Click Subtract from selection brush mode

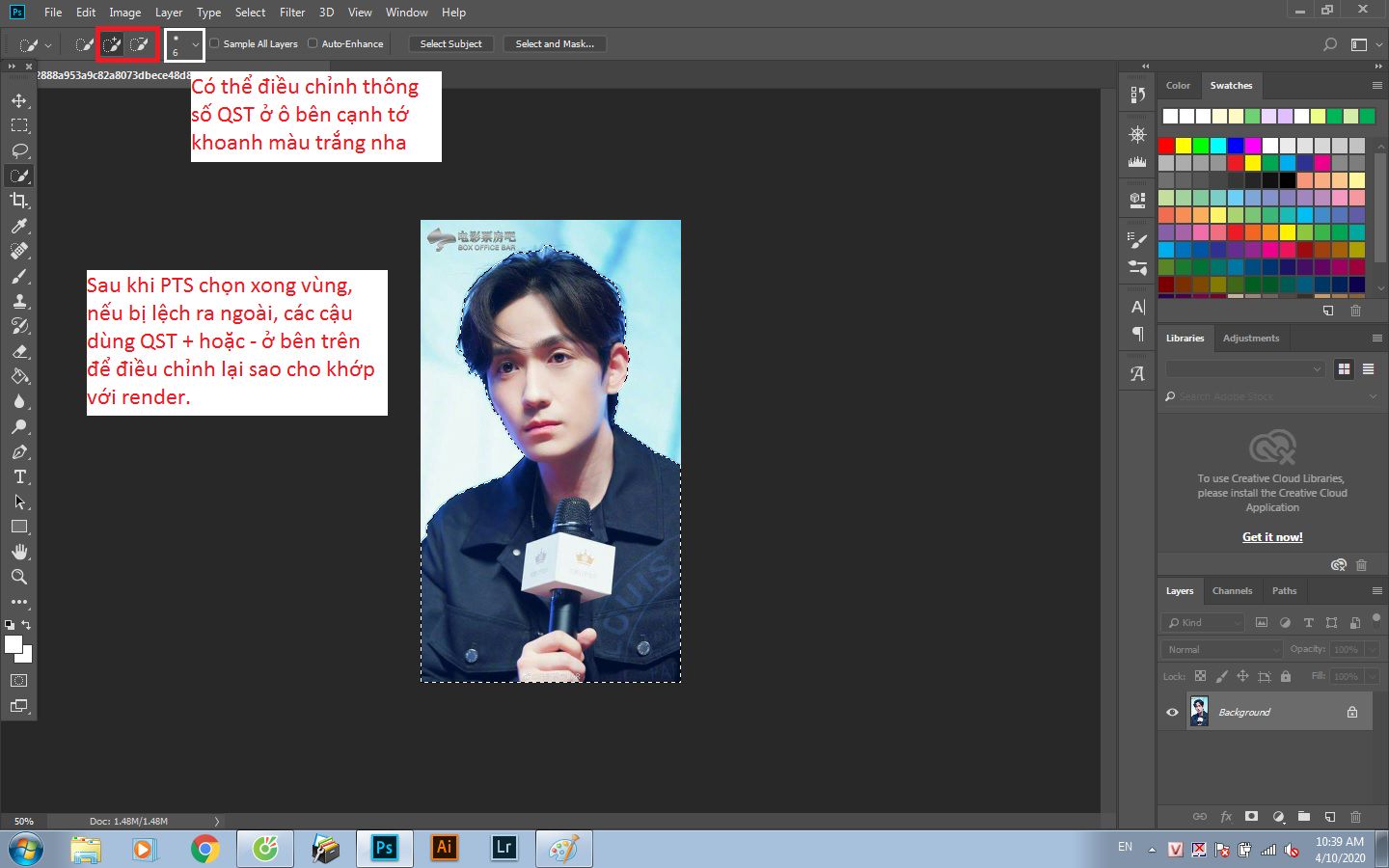(x=140, y=44)
